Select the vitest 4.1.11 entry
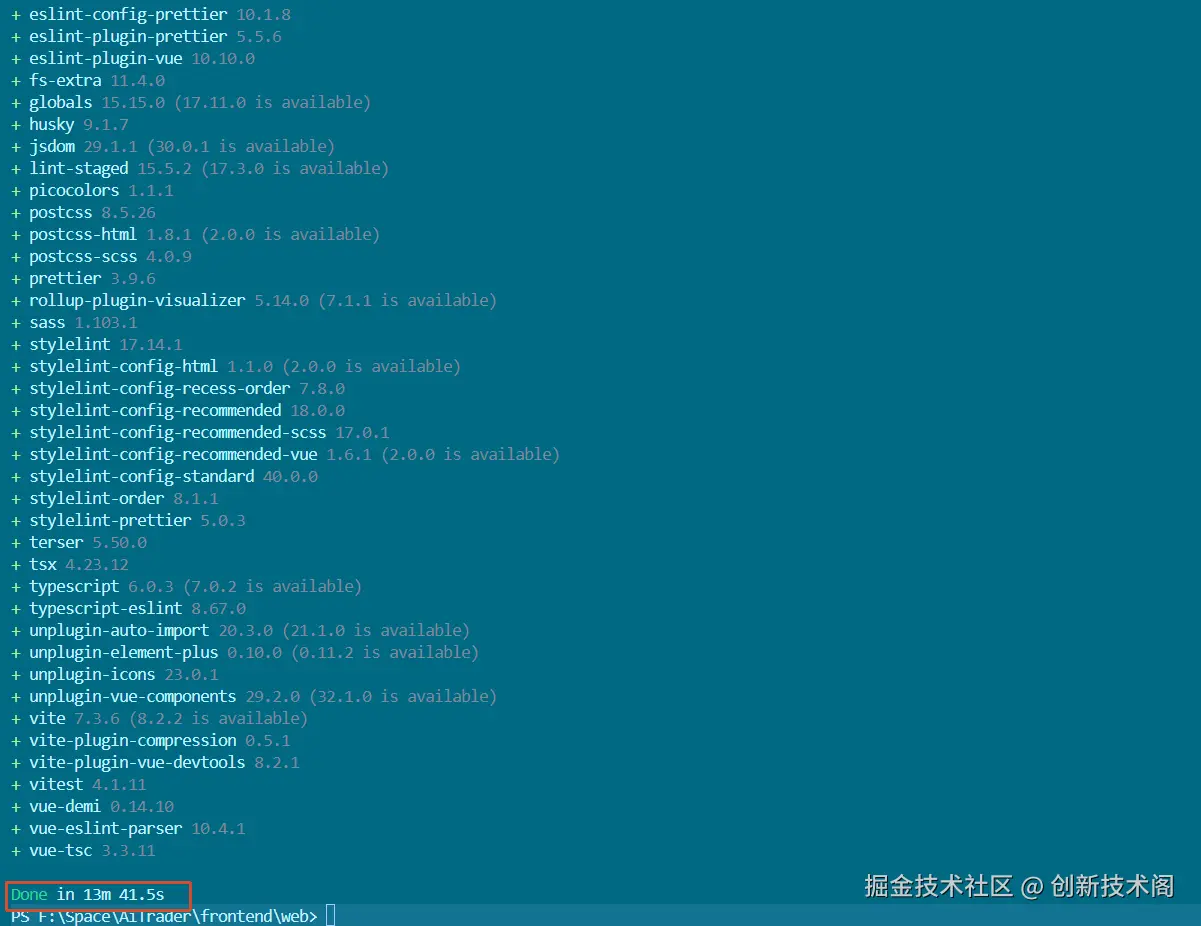This screenshot has height=926, width=1201. 79,785
